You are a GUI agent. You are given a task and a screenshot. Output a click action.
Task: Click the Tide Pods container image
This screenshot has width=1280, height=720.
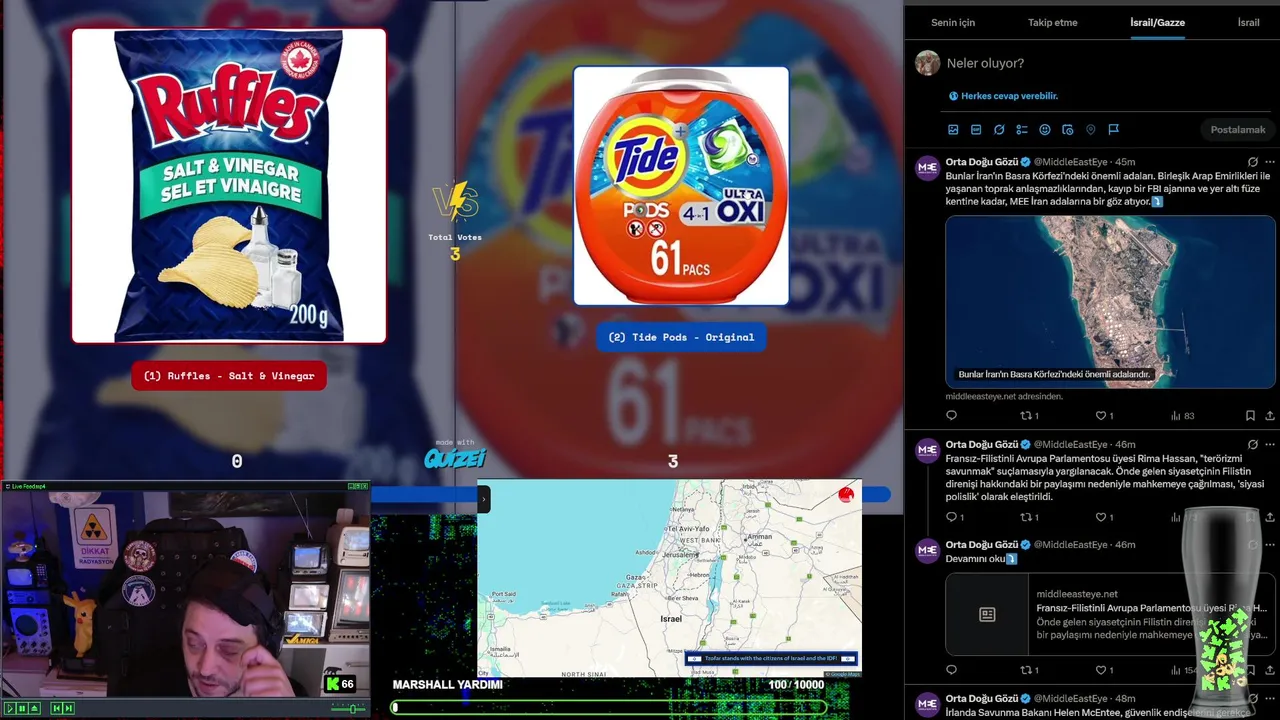click(681, 186)
